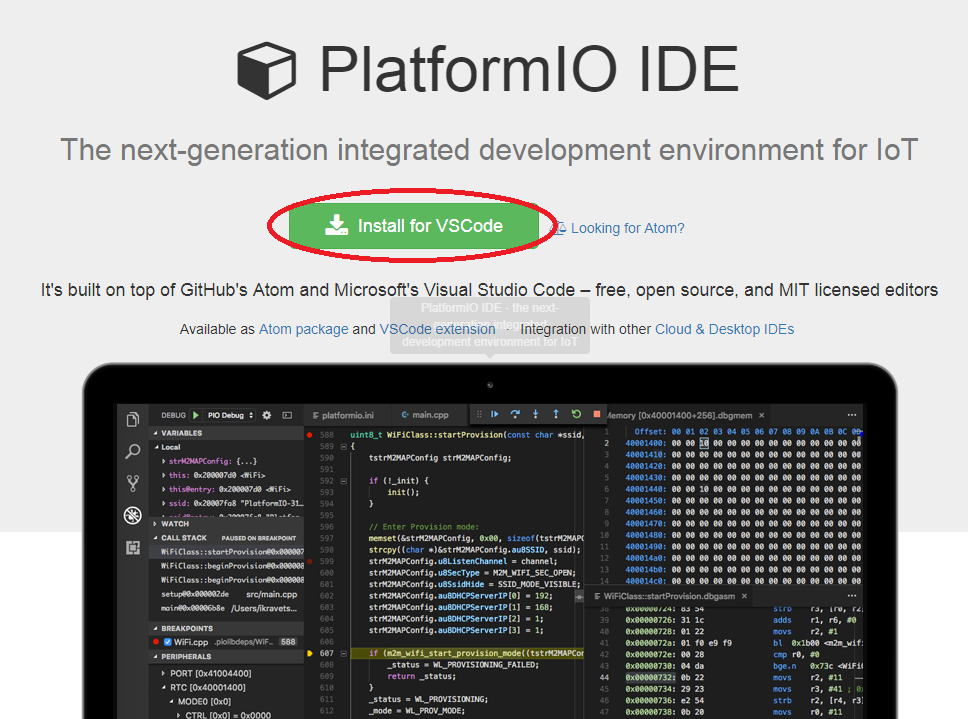Collapse the code fold at line 589
The width and height of the screenshot is (968, 719).
point(344,446)
